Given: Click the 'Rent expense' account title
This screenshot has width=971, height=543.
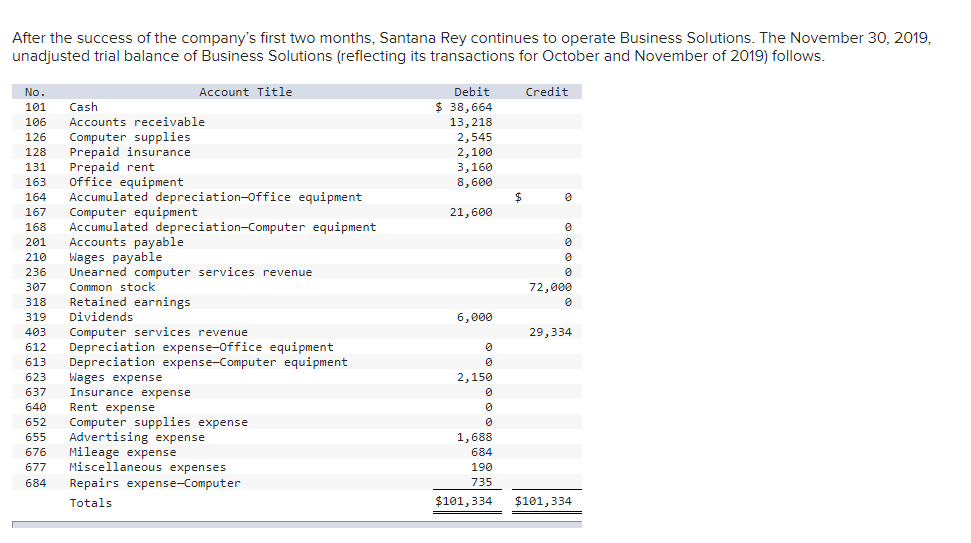Looking at the screenshot, I should pos(111,407).
